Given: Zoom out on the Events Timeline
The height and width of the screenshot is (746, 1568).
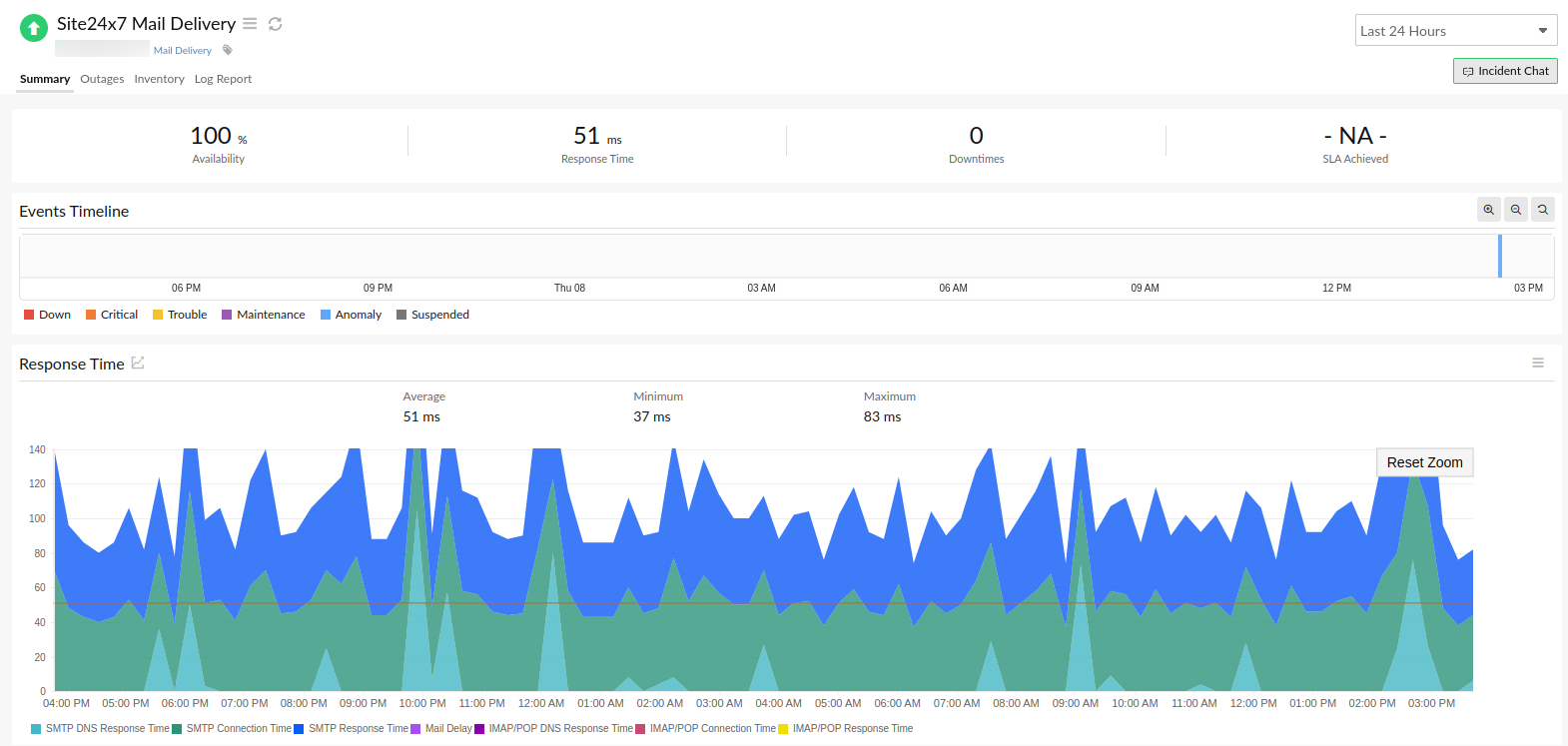Looking at the screenshot, I should click(x=1515, y=210).
